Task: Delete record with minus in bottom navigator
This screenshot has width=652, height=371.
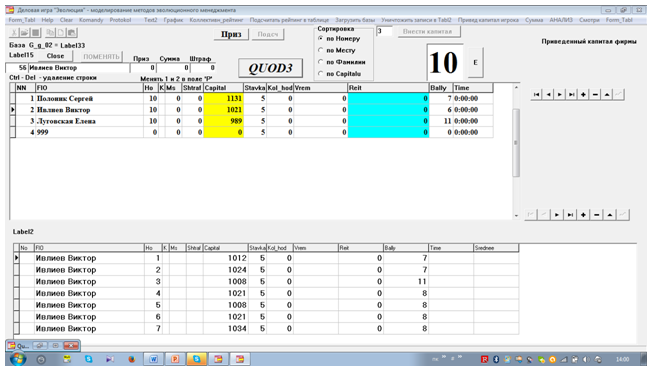Action: (x=597, y=215)
